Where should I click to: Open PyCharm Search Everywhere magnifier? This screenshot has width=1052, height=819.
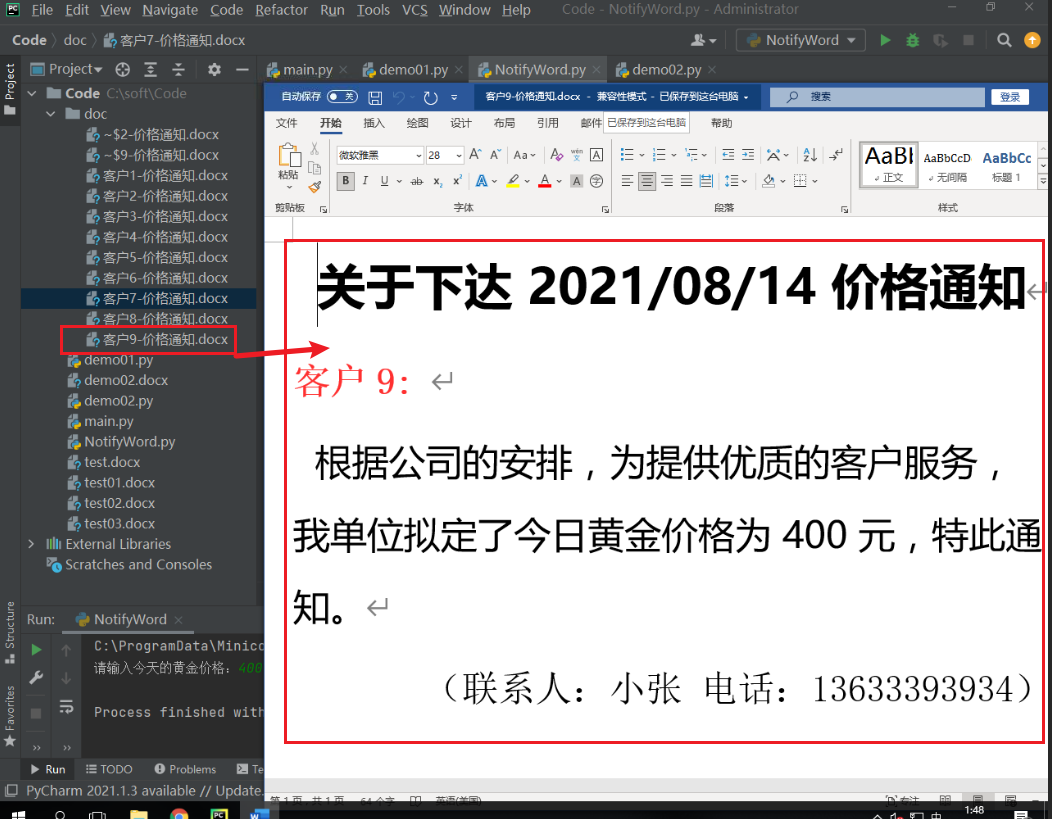1004,40
